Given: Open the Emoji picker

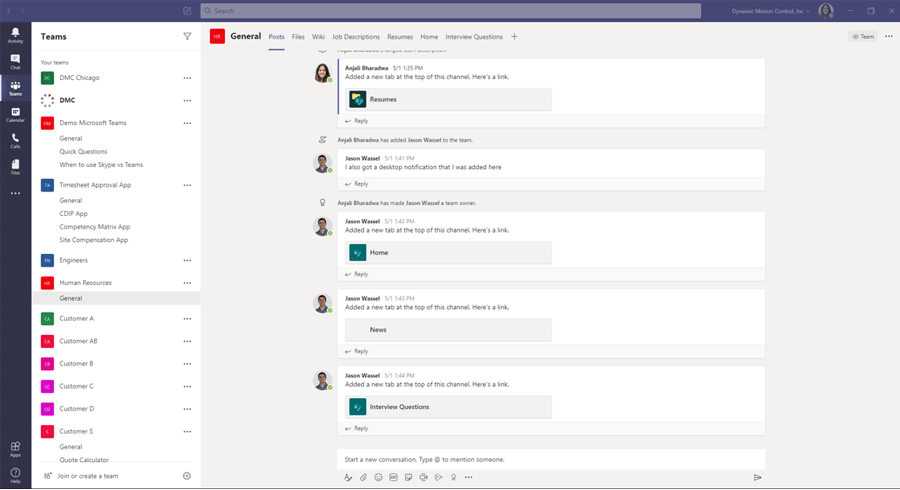Looking at the screenshot, I should pos(378,477).
